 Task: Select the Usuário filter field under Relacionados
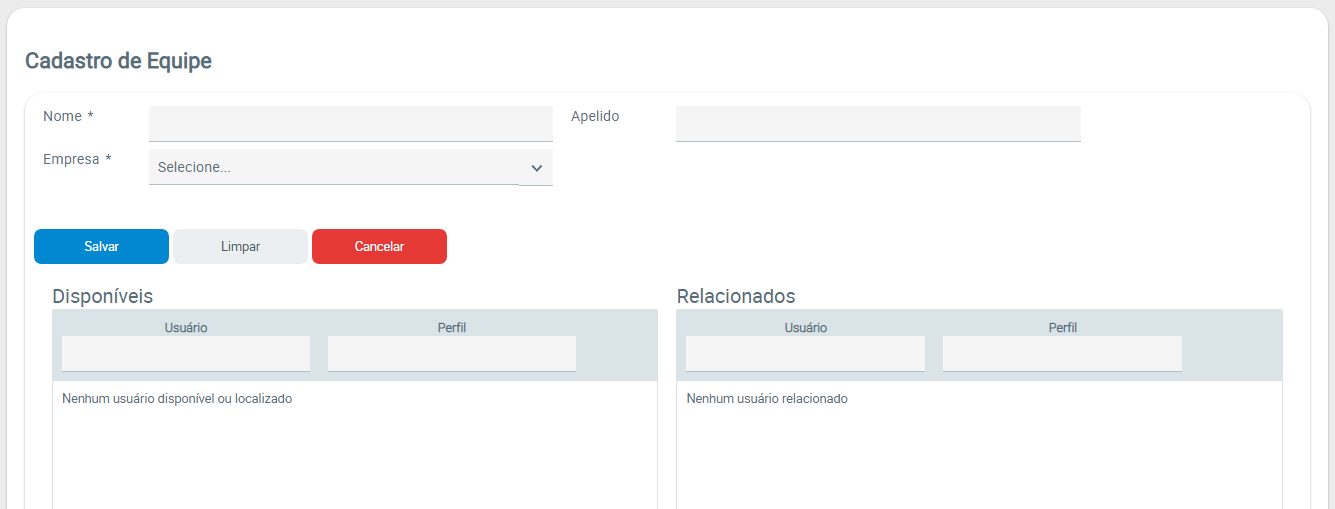(805, 354)
